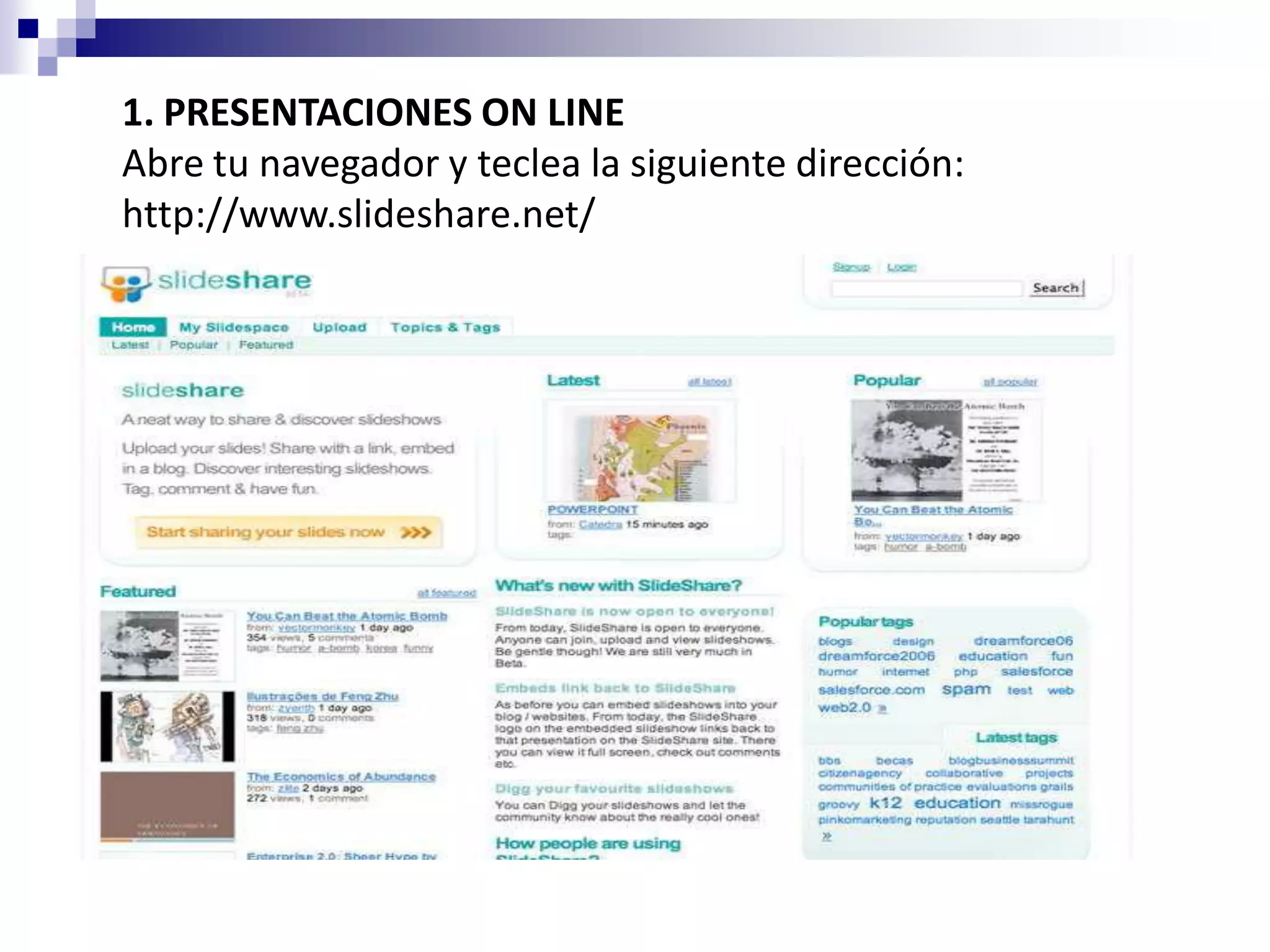This screenshot has height=952, width=1270.
Task: Open 'You Can Beat the Atomic Bo...' popular link
Action: pyautogui.click(x=933, y=515)
